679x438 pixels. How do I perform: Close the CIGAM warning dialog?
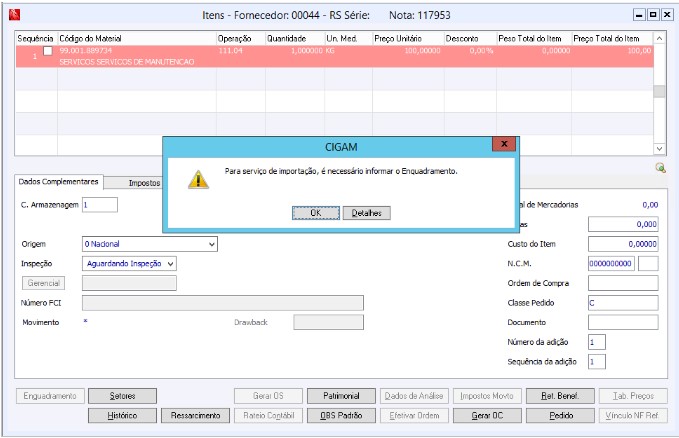(x=504, y=144)
